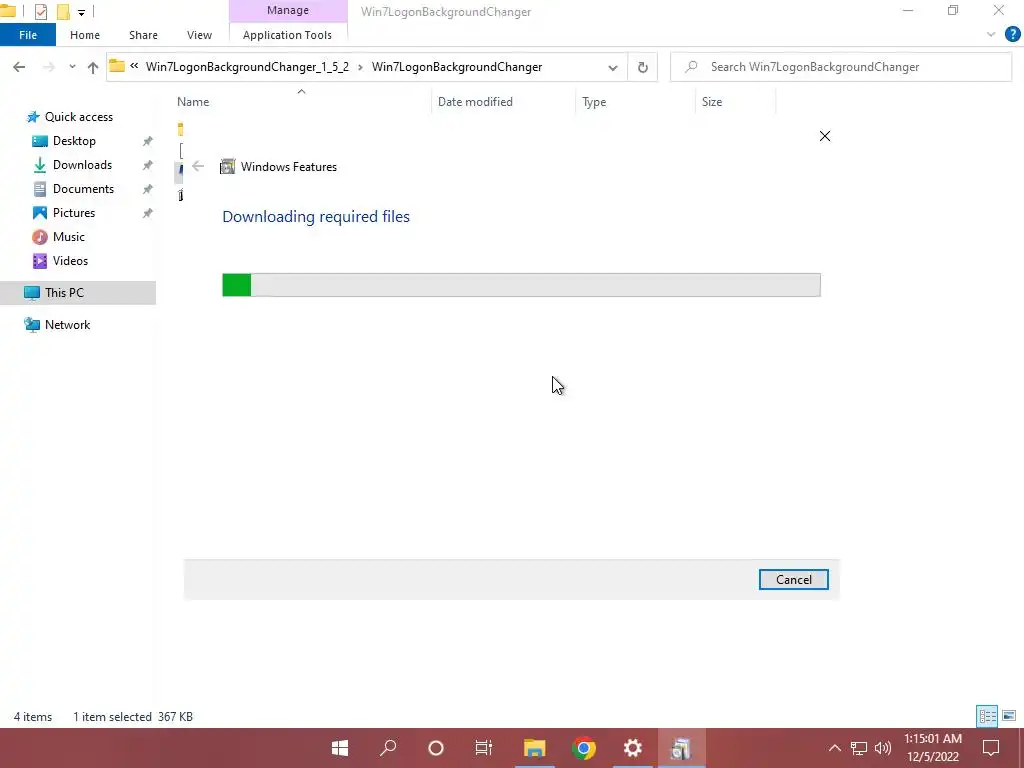The image size is (1024, 768).
Task: Open File Explorer from taskbar
Action: [534, 748]
